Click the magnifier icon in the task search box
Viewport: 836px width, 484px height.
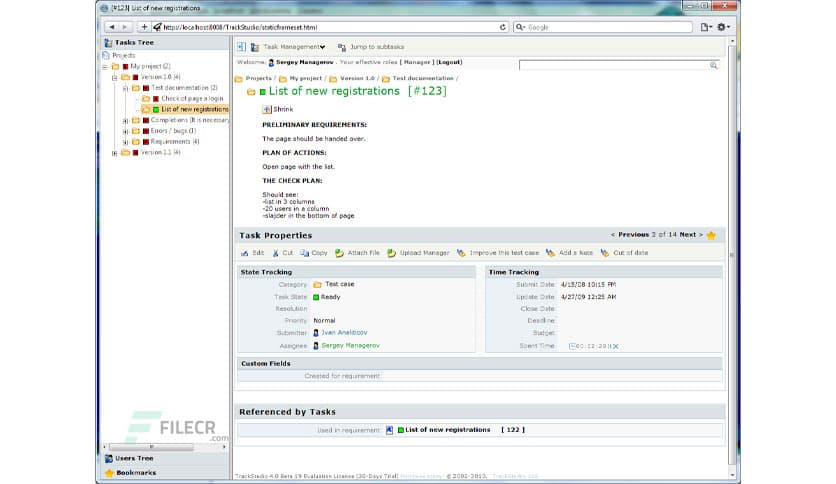(x=714, y=65)
